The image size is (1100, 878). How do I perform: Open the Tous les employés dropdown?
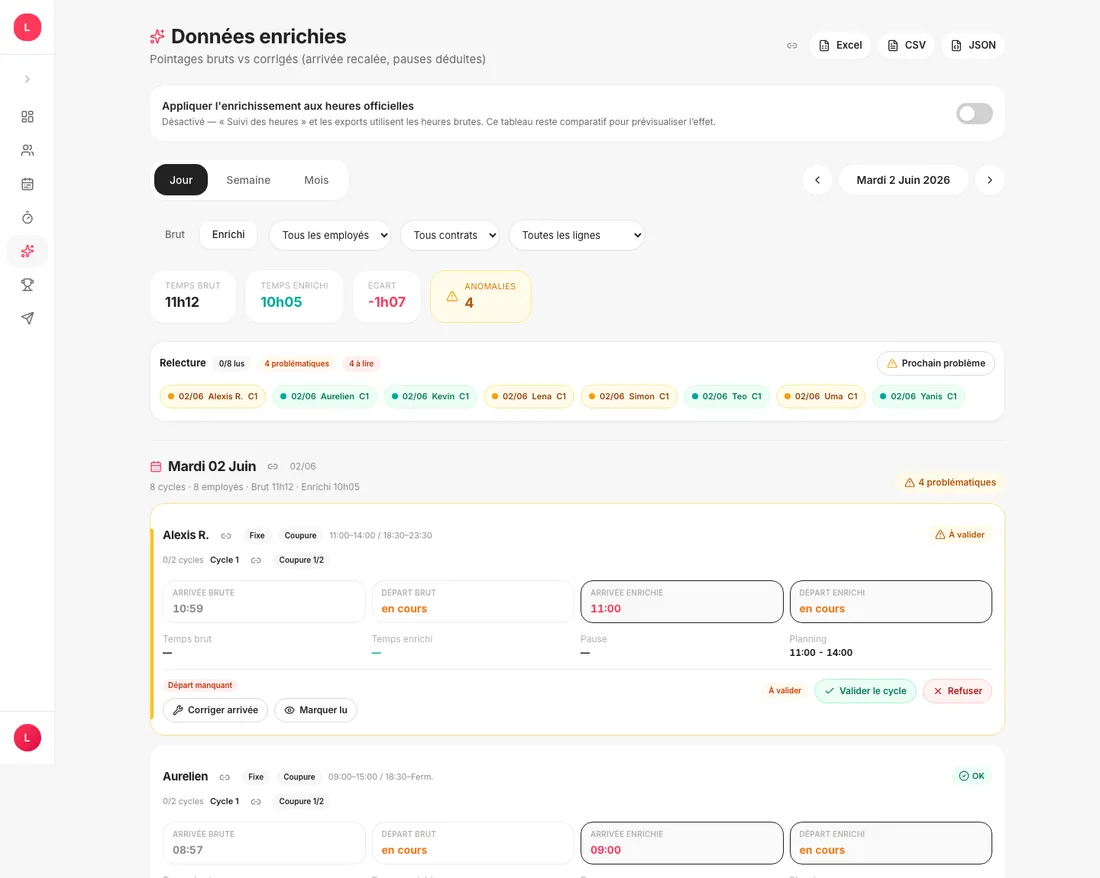pos(330,236)
